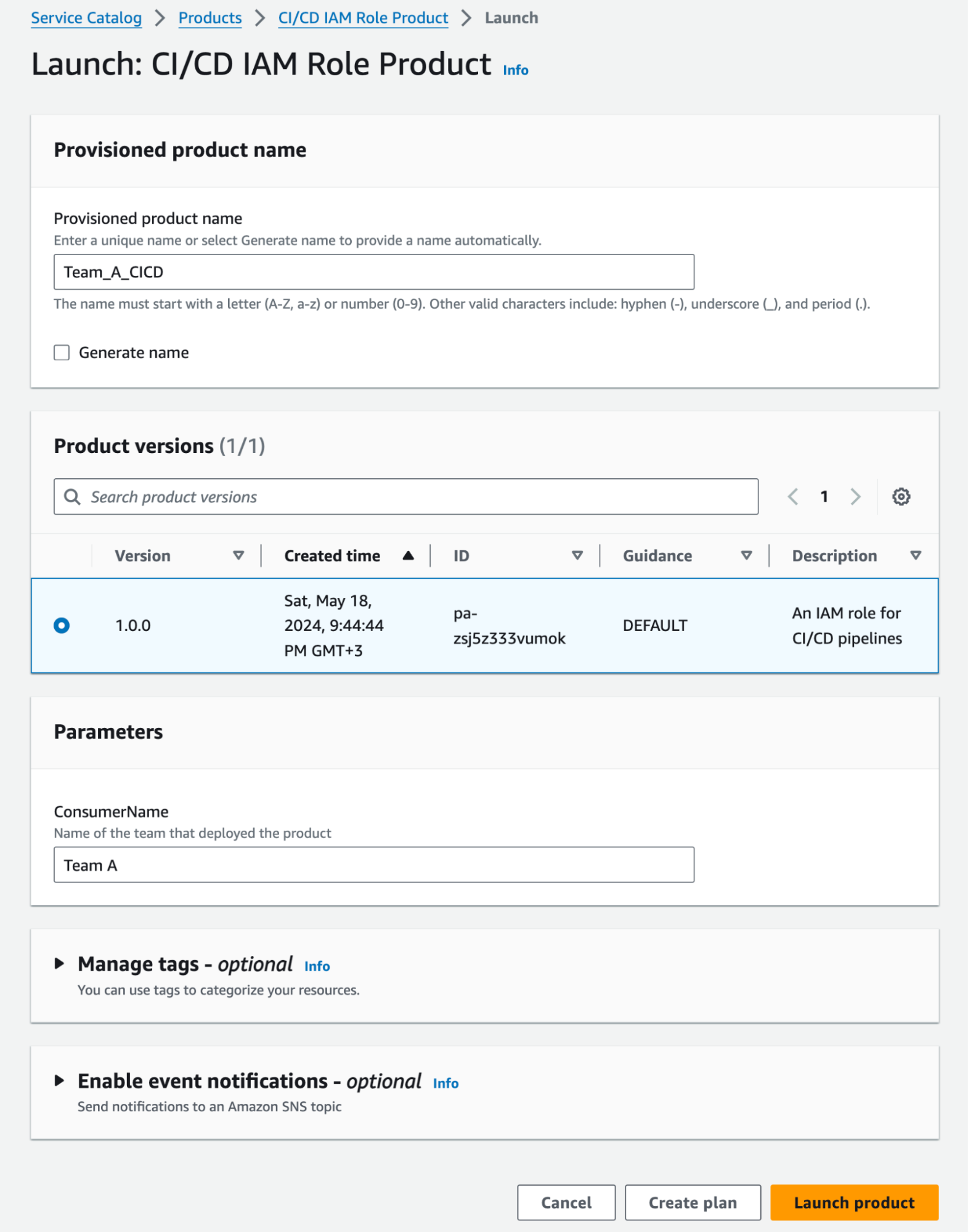Select version 1.0.0 radio button
Viewport: 968px width, 1232px height.
tap(62, 626)
